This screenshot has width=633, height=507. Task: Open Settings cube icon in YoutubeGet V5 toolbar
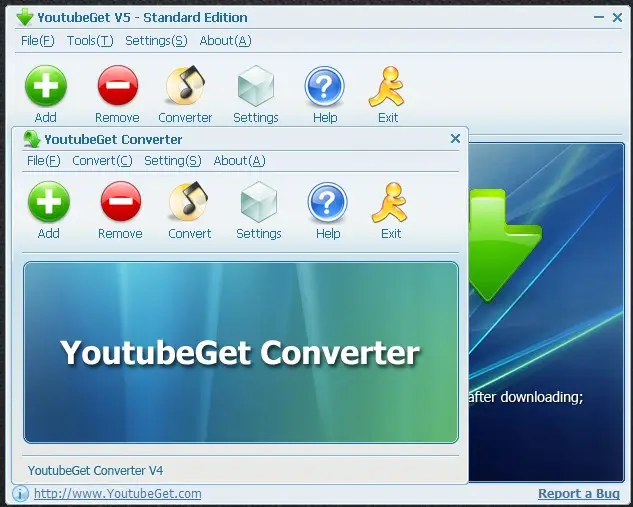[256, 86]
